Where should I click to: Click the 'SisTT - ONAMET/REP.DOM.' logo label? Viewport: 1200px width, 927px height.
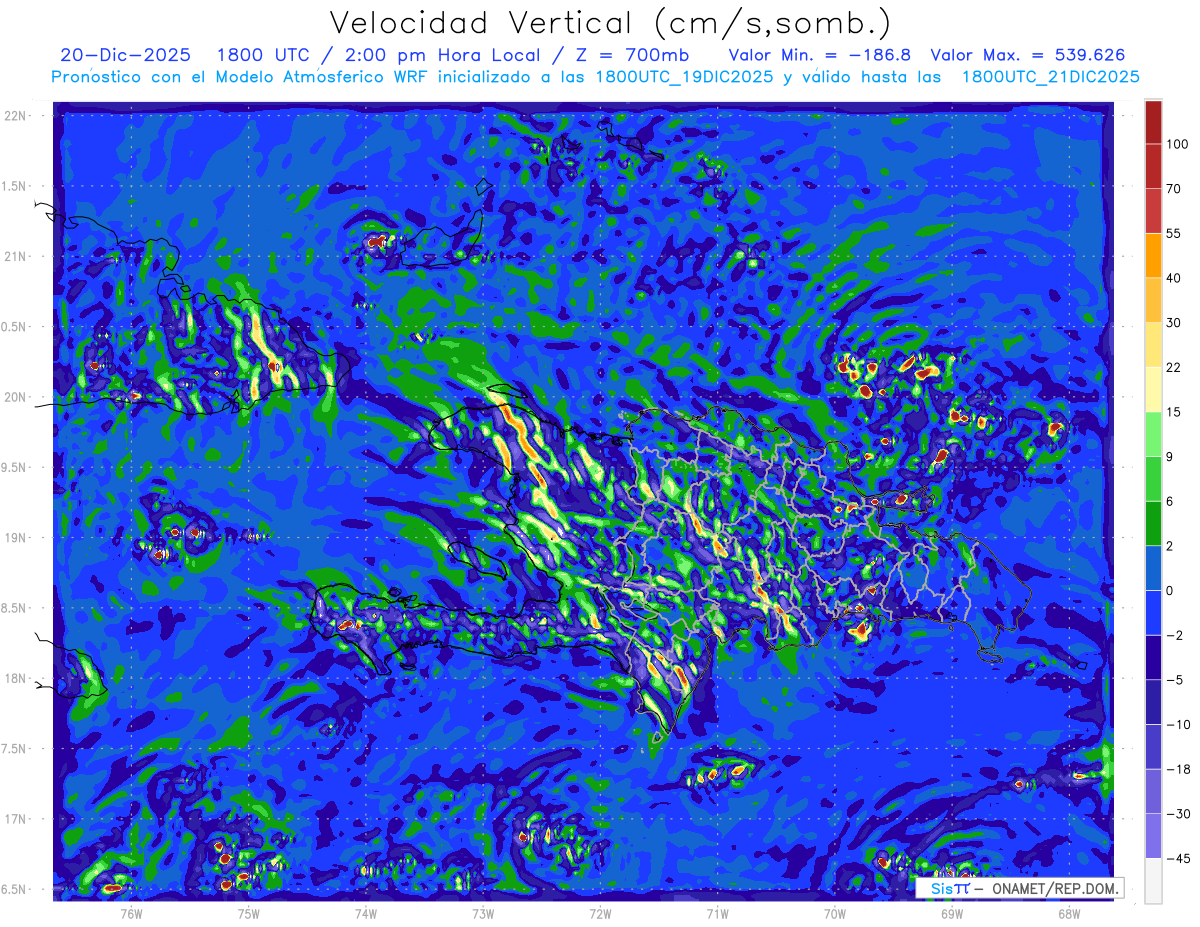[x=1019, y=888]
